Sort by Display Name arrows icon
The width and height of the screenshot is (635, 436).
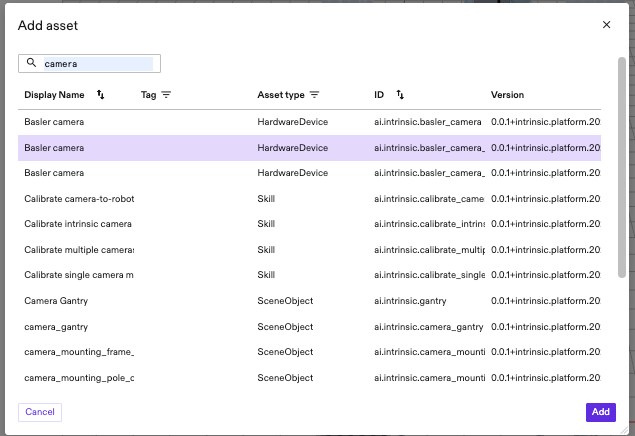100,95
